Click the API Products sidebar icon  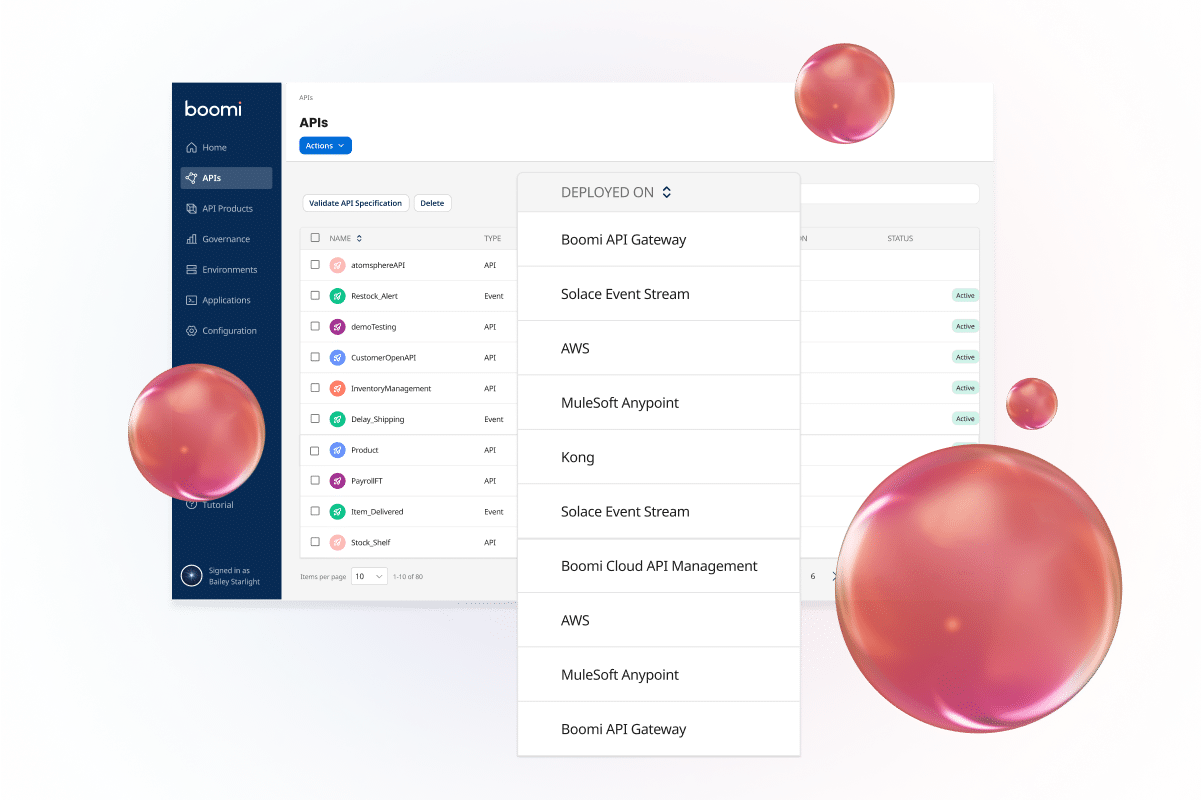(x=191, y=209)
